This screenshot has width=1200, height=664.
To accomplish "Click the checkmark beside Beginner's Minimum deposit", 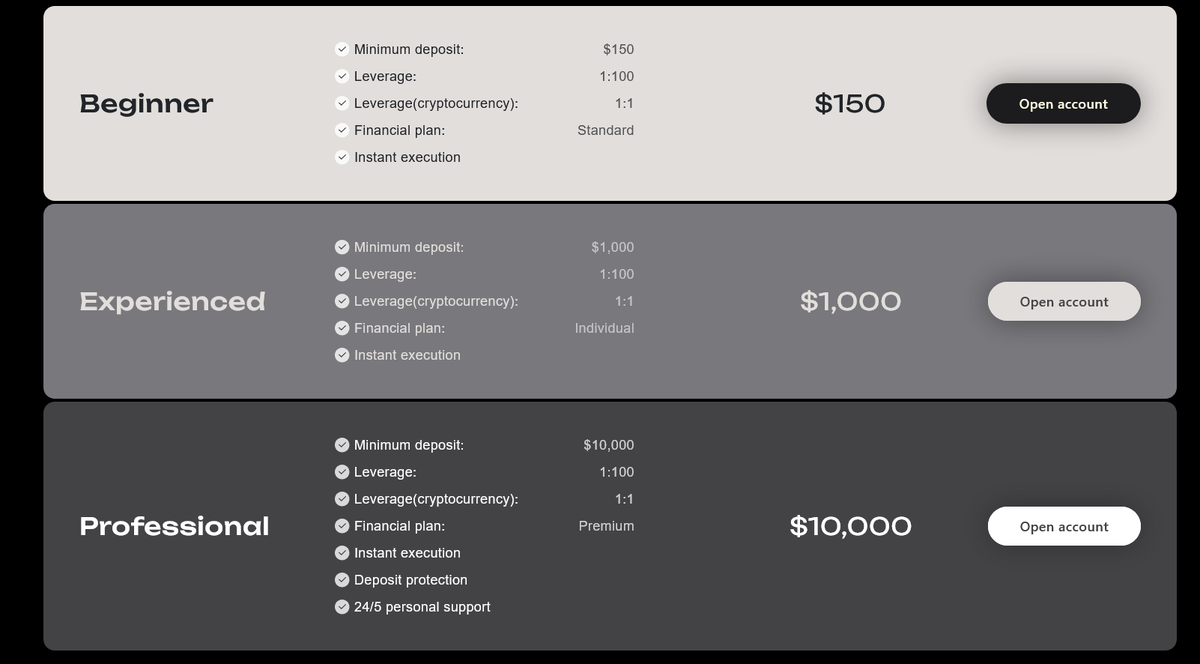I will pyautogui.click(x=341, y=48).
